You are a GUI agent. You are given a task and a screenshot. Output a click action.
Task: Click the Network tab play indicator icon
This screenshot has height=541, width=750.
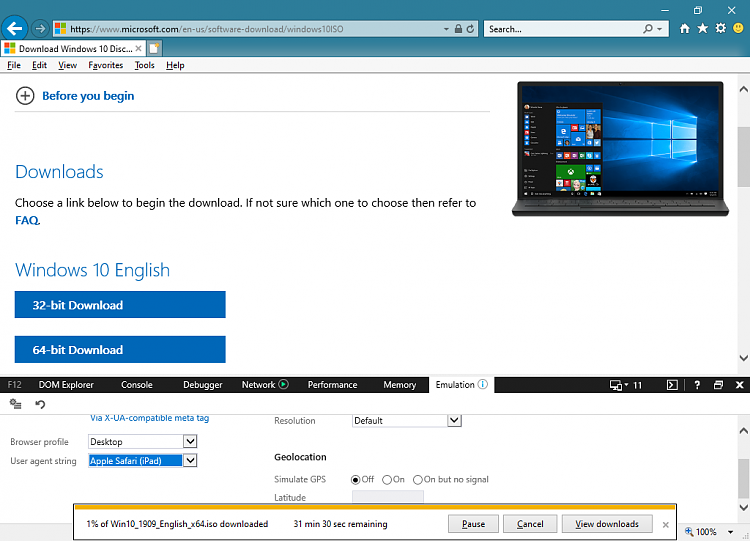(x=284, y=384)
